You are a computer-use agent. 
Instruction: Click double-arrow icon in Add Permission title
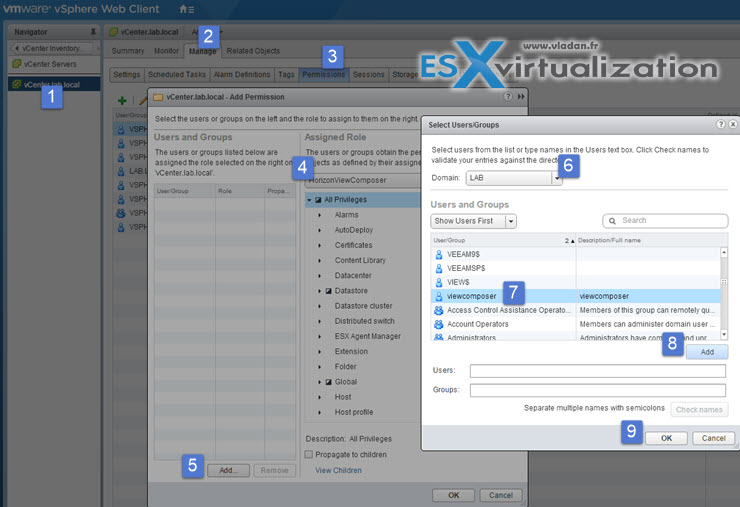click(521, 96)
